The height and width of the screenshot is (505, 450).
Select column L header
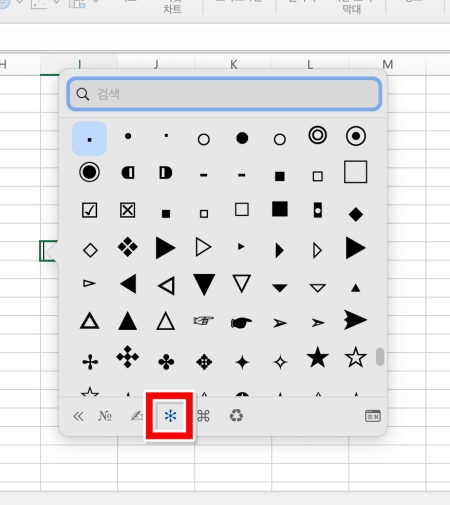tap(310, 64)
